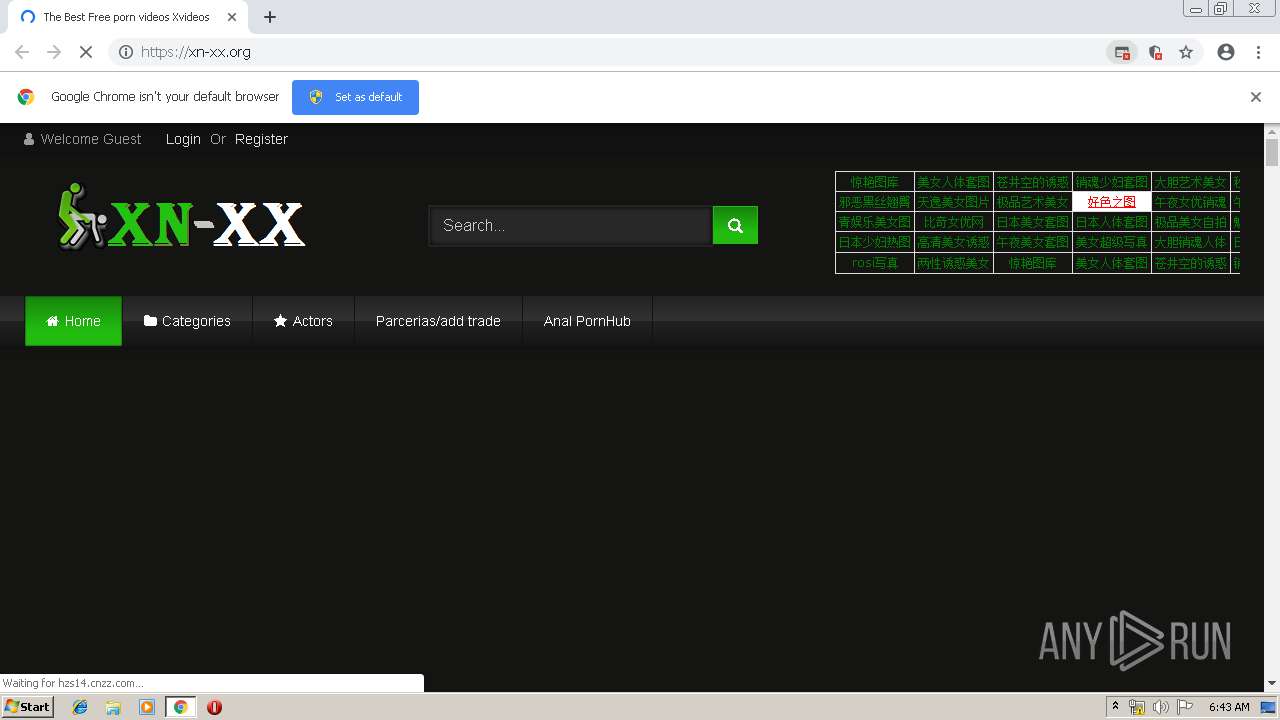
Task: Click the green search magnifier button
Action: tap(735, 225)
